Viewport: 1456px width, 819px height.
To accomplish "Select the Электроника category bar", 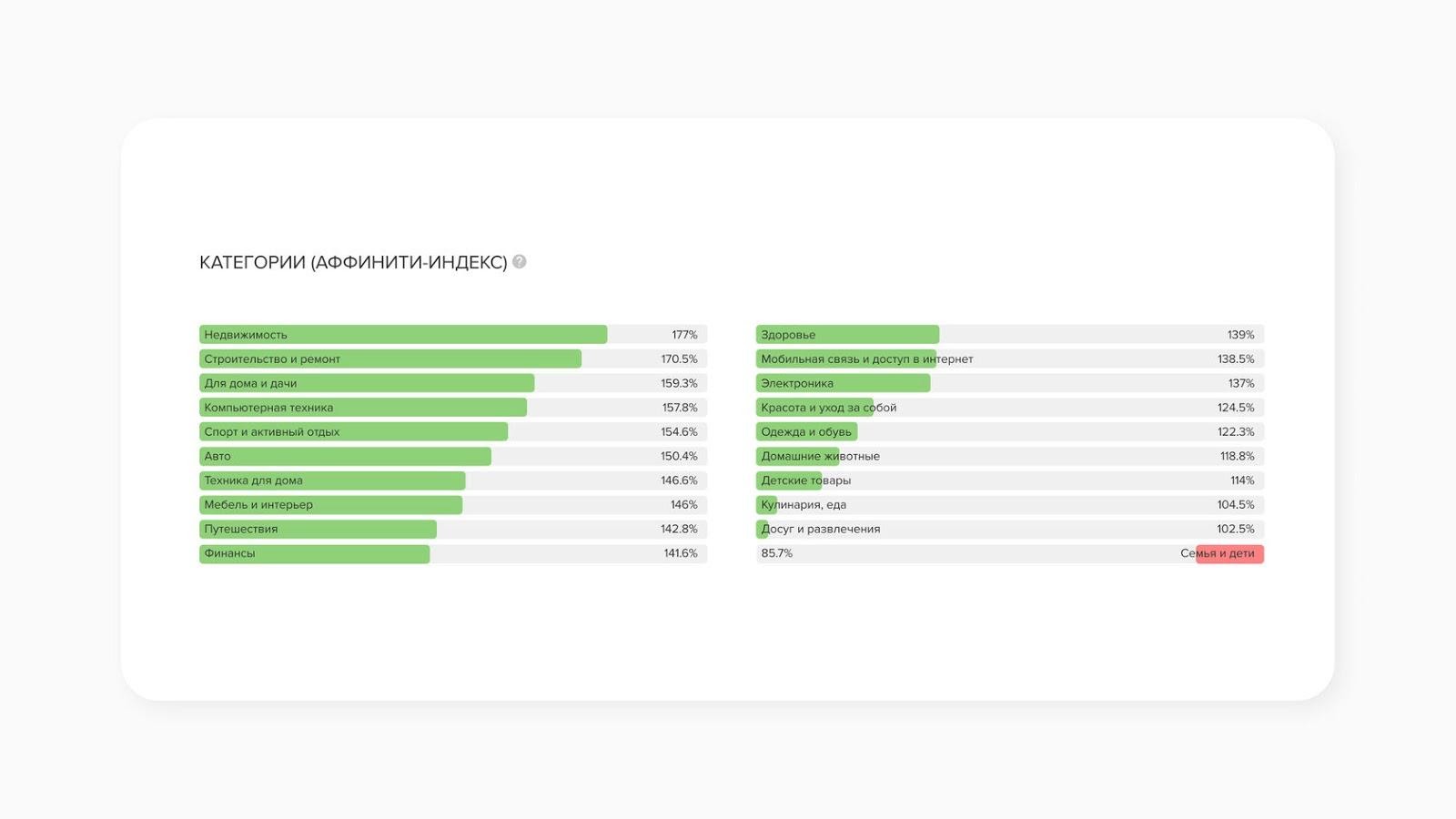I will (x=843, y=383).
